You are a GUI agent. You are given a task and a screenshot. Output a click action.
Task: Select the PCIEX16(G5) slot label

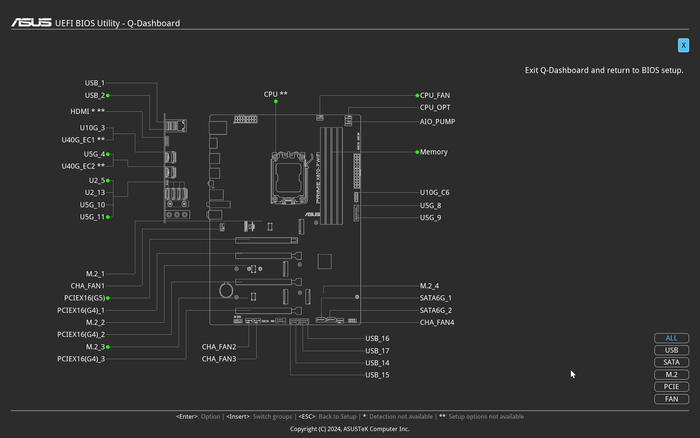[82, 298]
